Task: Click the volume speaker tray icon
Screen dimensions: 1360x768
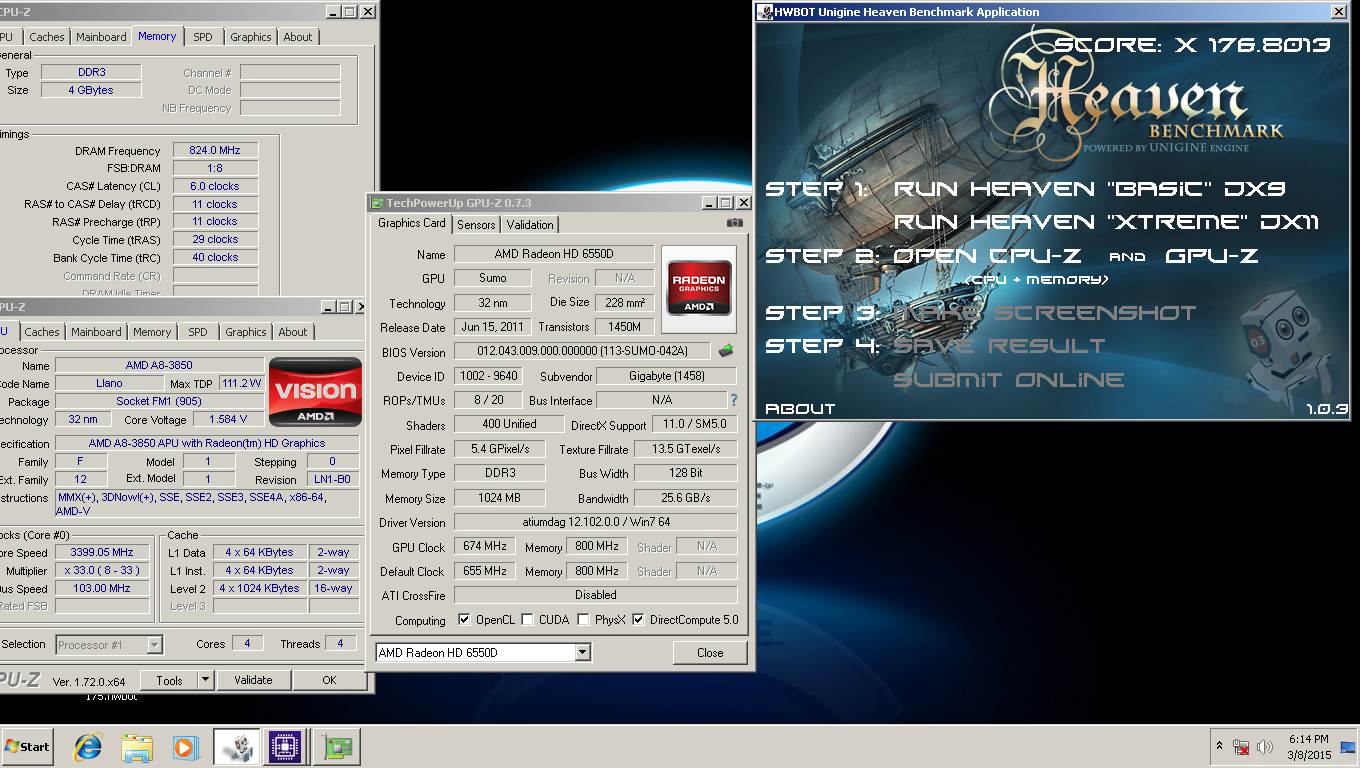Action: tap(1265, 747)
